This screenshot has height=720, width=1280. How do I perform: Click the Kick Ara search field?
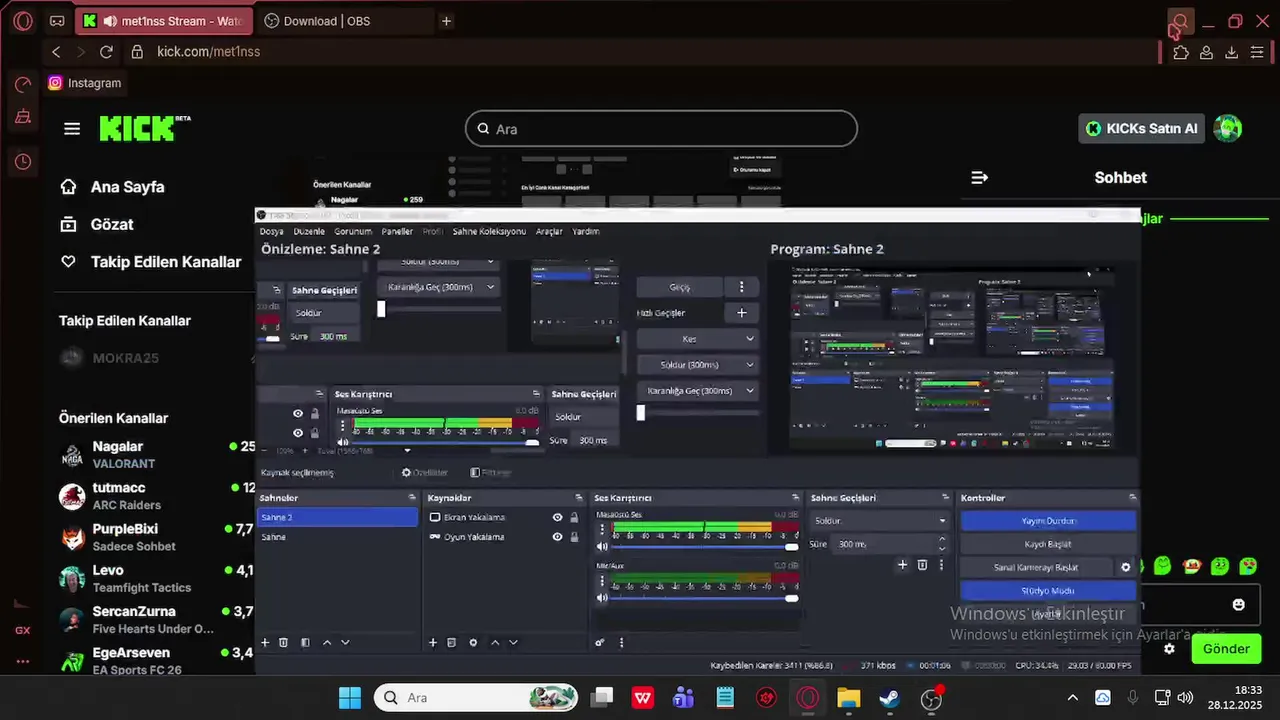point(661,128)
